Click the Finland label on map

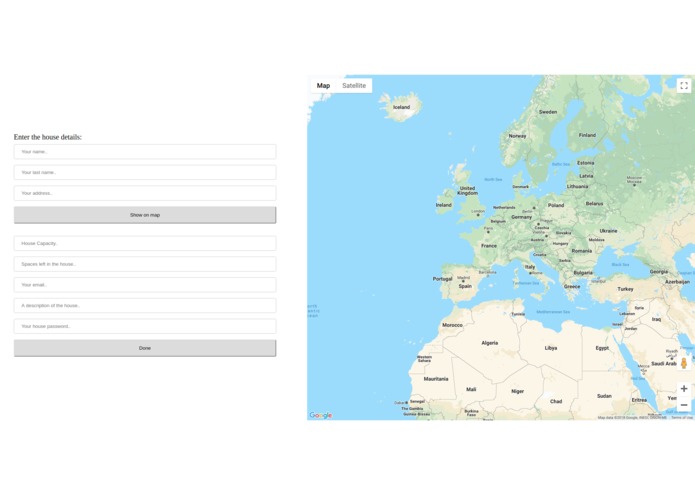click(x=587, y=135)
